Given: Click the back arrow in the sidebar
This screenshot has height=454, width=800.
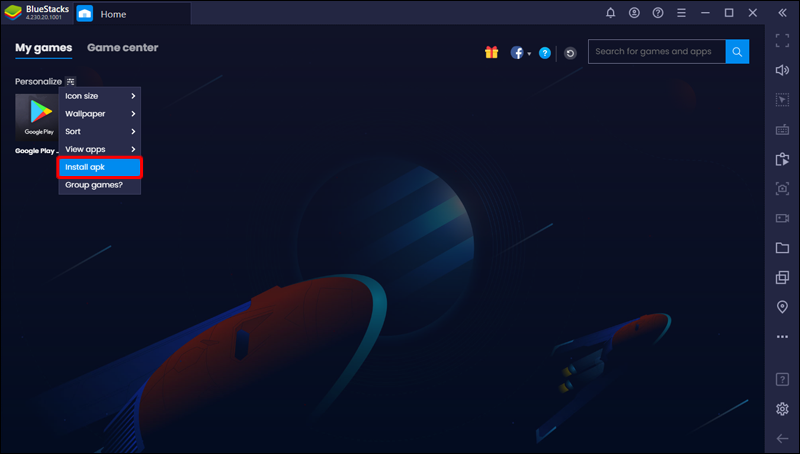Looking at the screenshot, I should coord(782,439).
